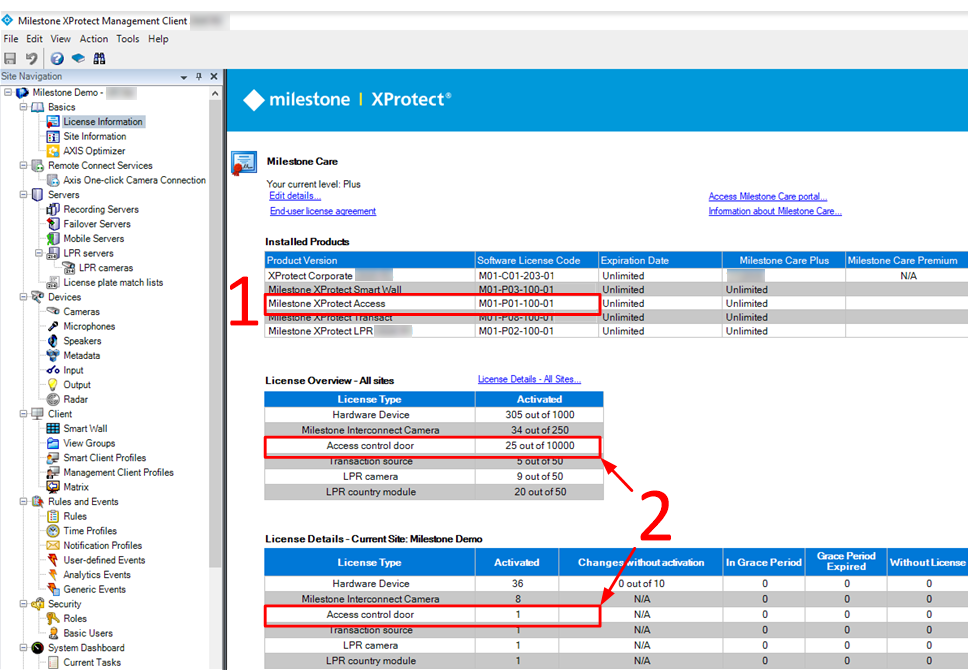Click the Undo toolbar icon

click(x=31, y=59)
